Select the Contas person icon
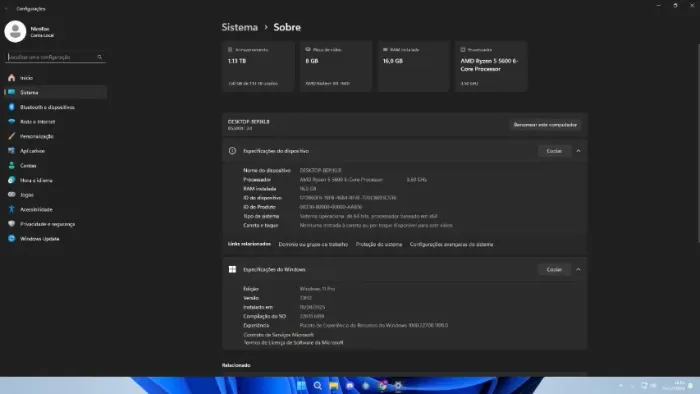 click(x=12, y=166)
